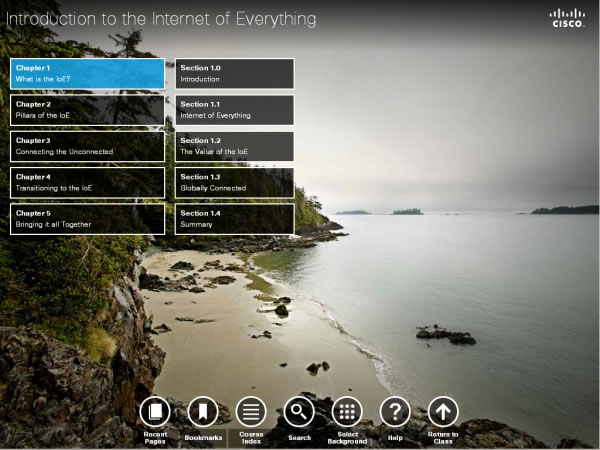The width and height of the screenshot is (600, 450).
Task: Click the Search magnifier icon
Action: (x=299, y=411)
